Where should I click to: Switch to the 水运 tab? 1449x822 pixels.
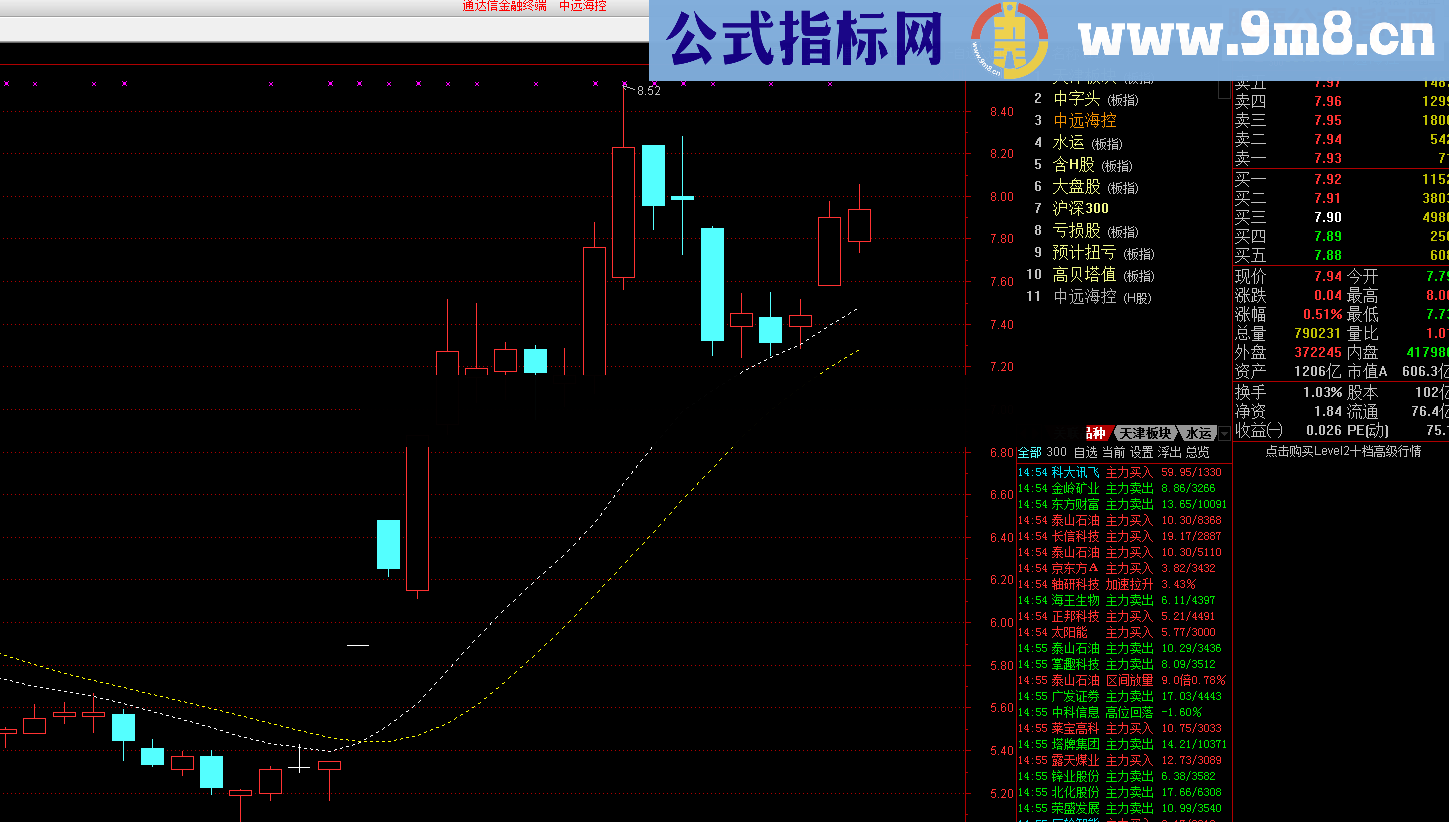tap(1197, 433)
